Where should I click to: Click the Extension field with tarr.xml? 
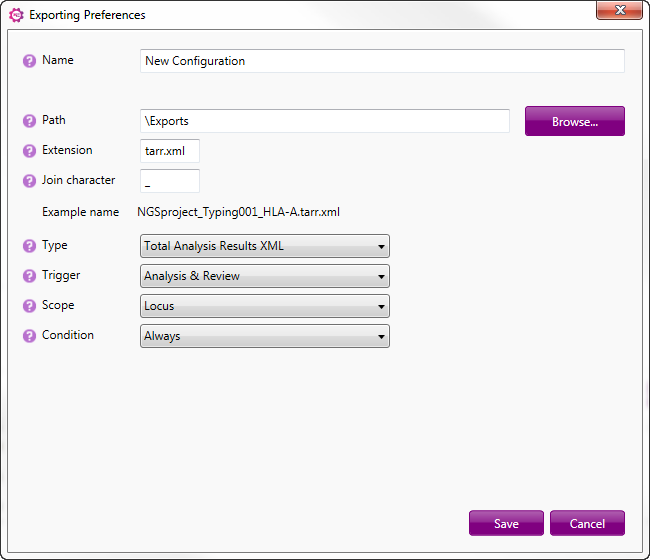(x=170, y=151)
